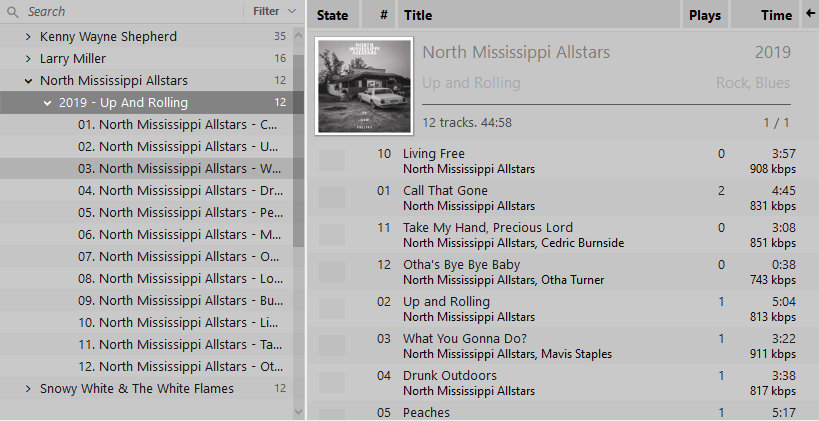Viewport: 819px width, 421px height.
Task: Expand the Larry Miller artist node
Action: click(x=28, y=59)
